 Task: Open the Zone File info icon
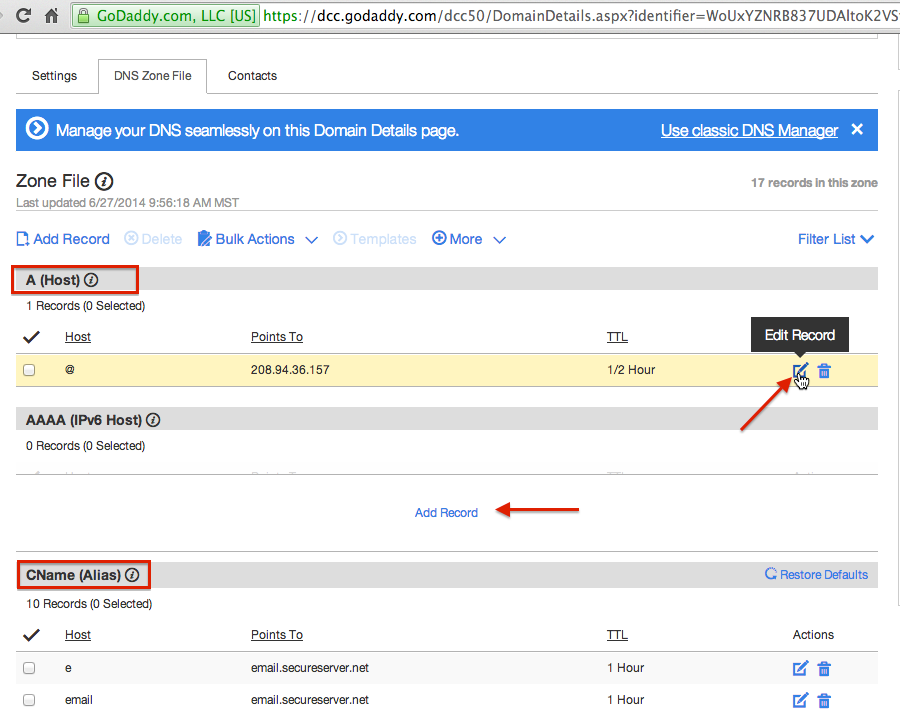tap(104, 181)
